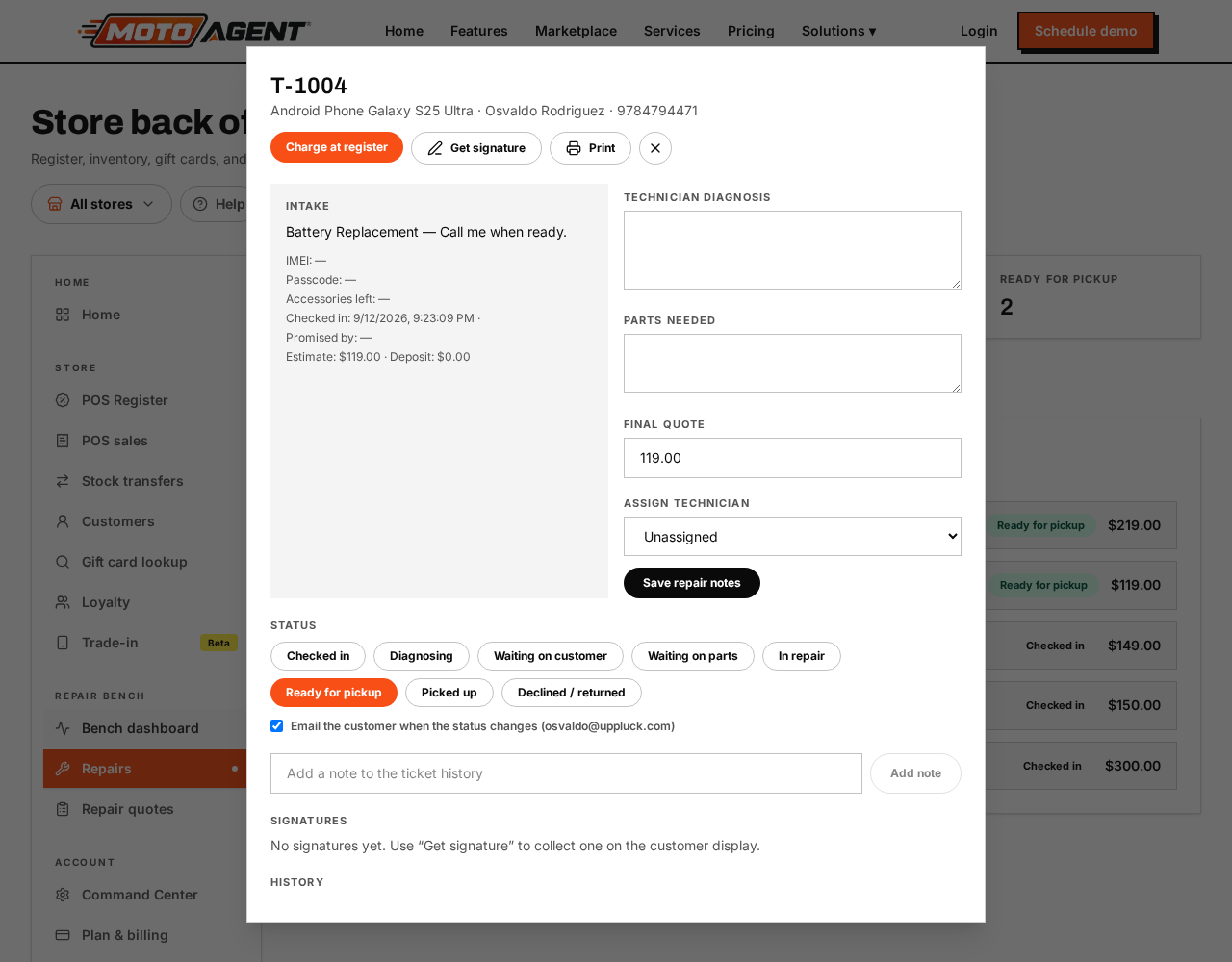Click the Gift card lookup search icon

63,562
